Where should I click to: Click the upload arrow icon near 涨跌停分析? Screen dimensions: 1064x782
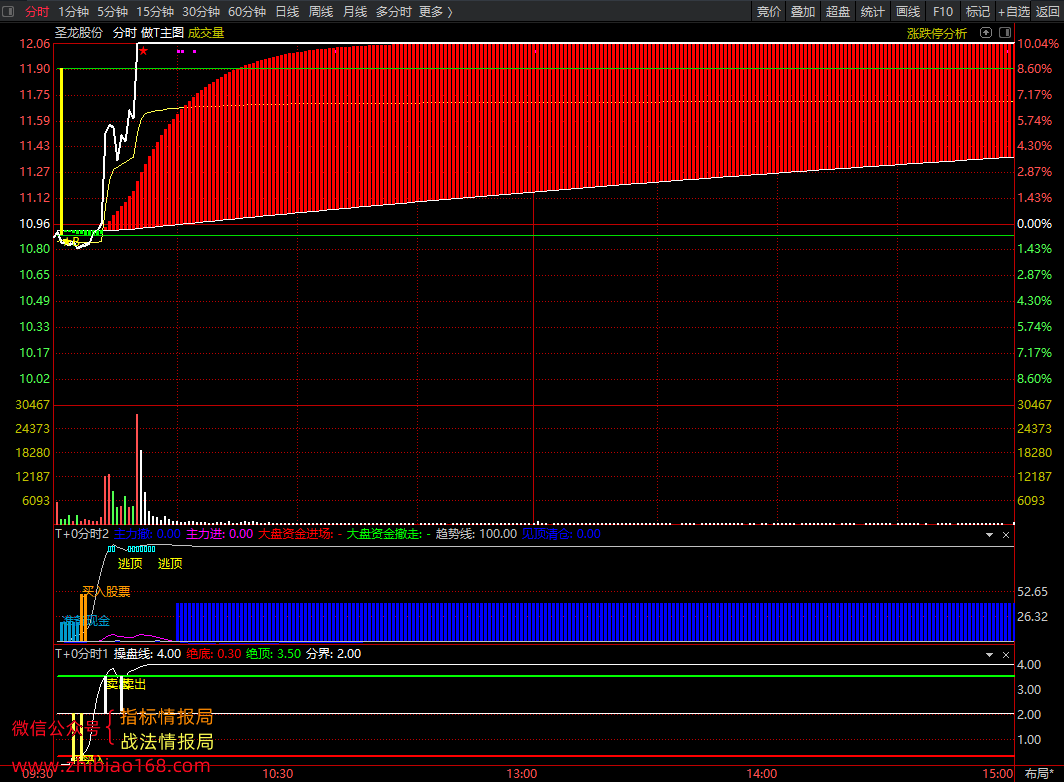tap(986, 33)
